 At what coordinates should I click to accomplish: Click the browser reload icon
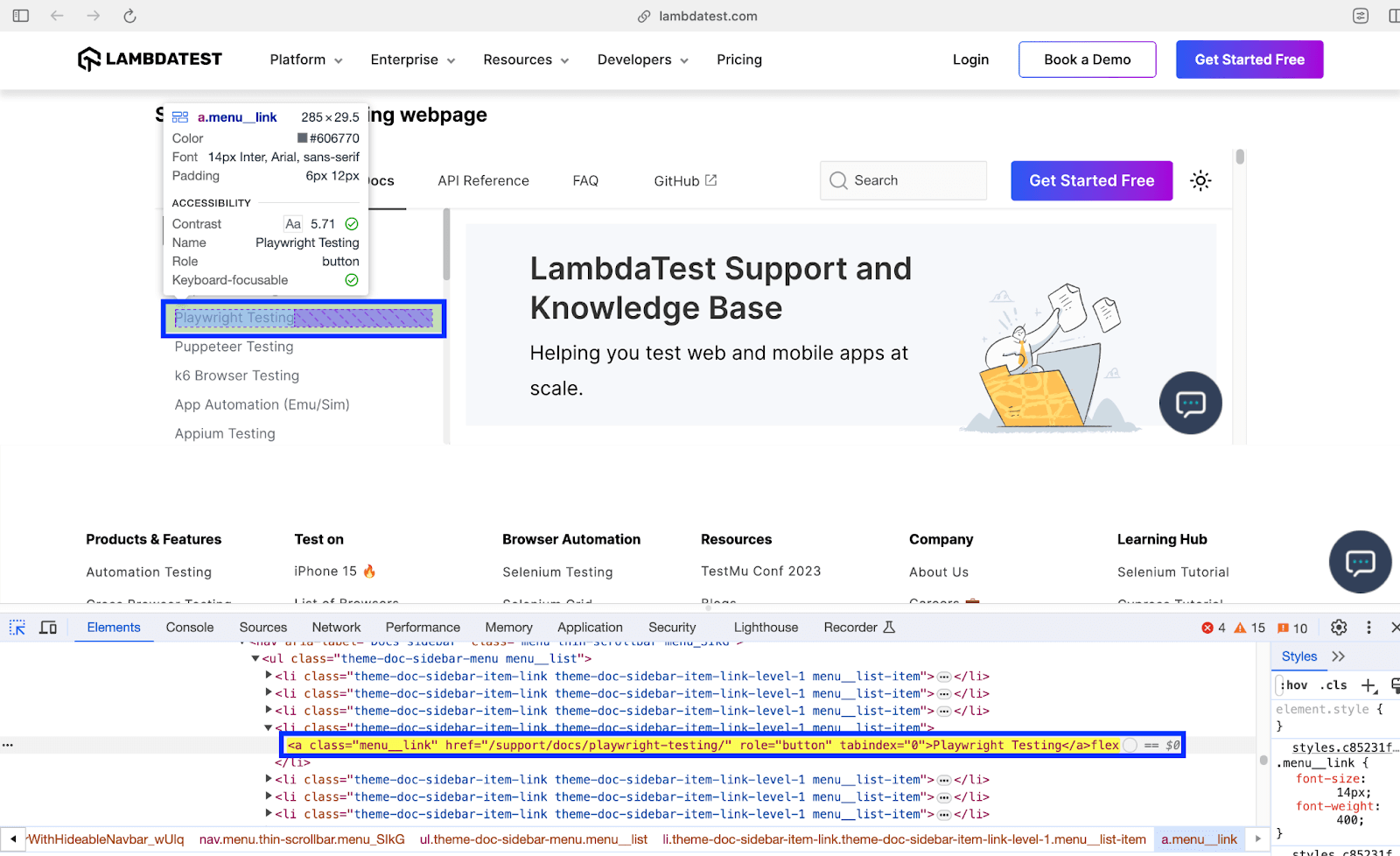point(129,16)
